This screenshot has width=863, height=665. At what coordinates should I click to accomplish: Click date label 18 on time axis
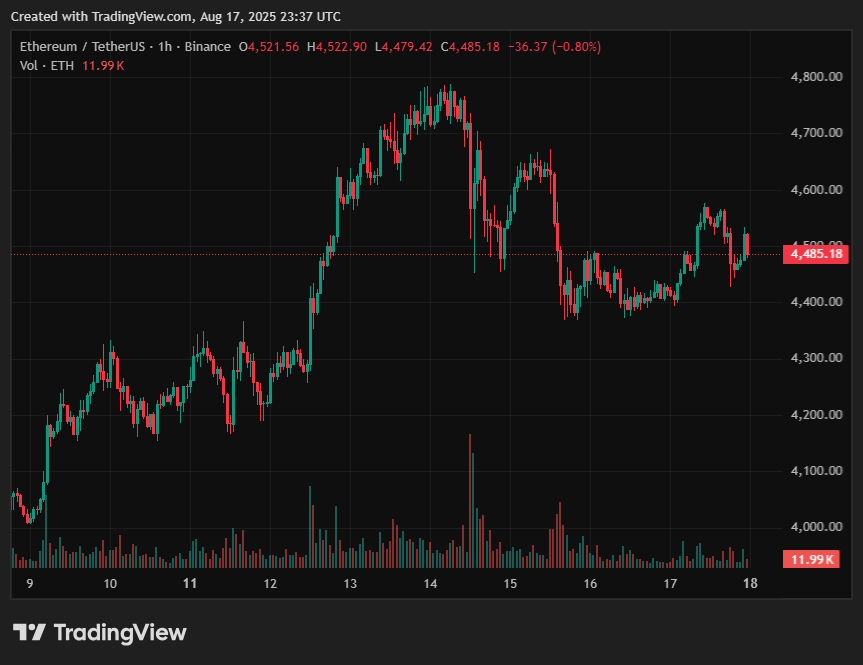point(750,584)
